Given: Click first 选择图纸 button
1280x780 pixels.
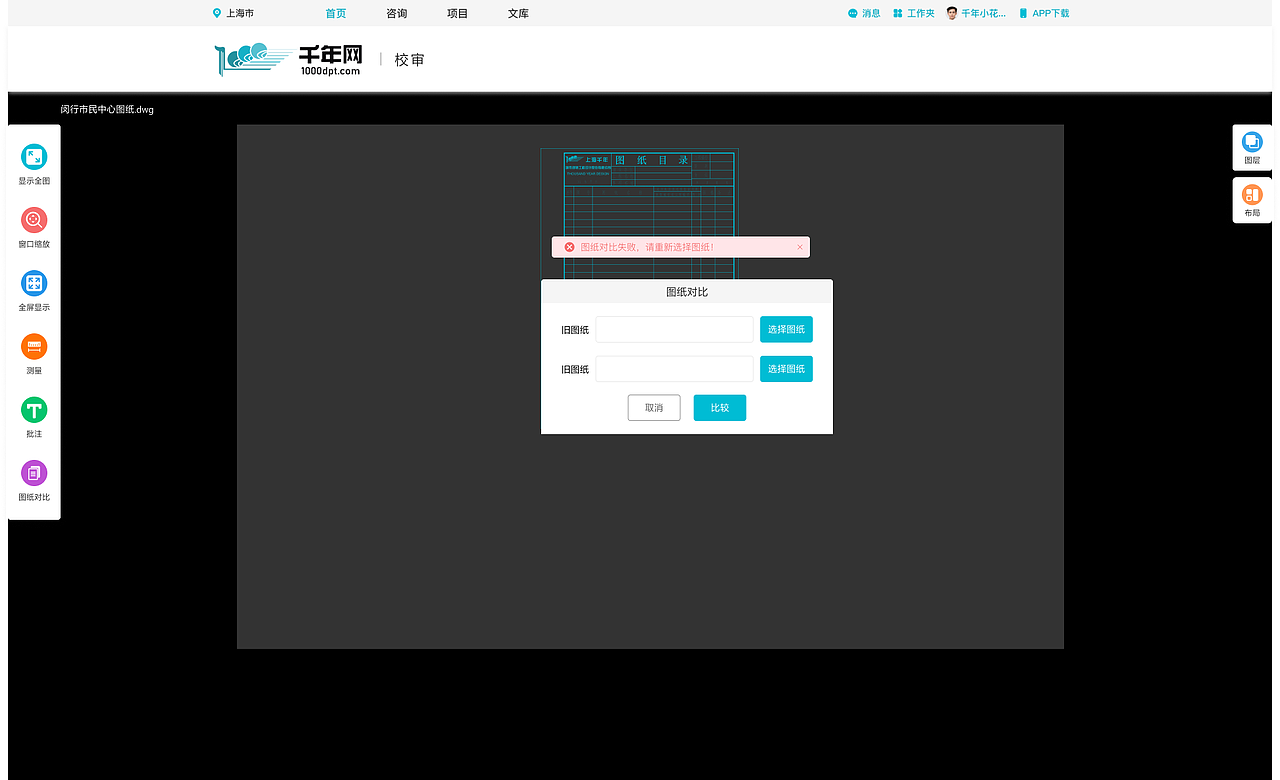Looking at the screenshot, I should [x=786, y=329].
